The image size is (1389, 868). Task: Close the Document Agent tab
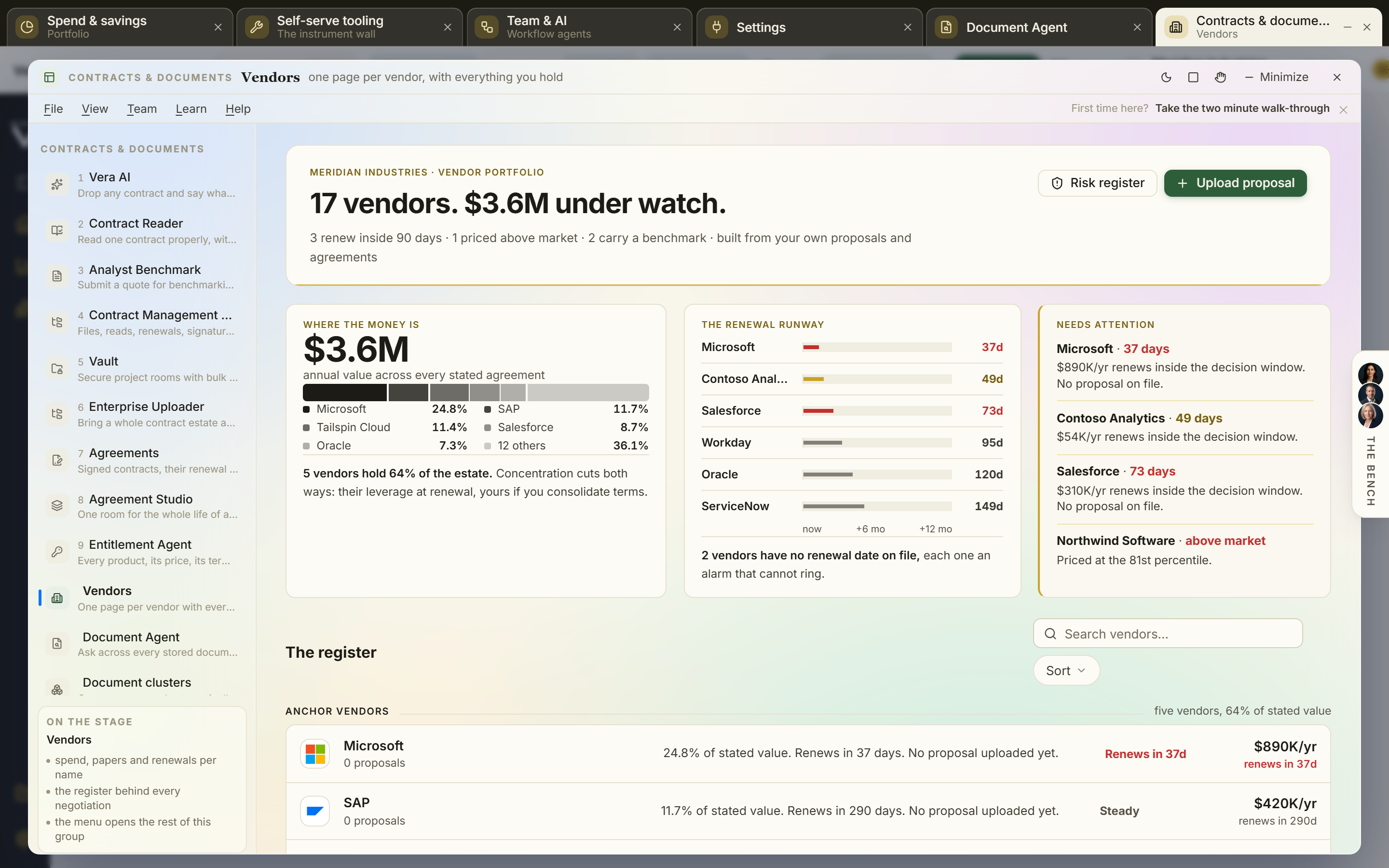(x=1137, y=27)
